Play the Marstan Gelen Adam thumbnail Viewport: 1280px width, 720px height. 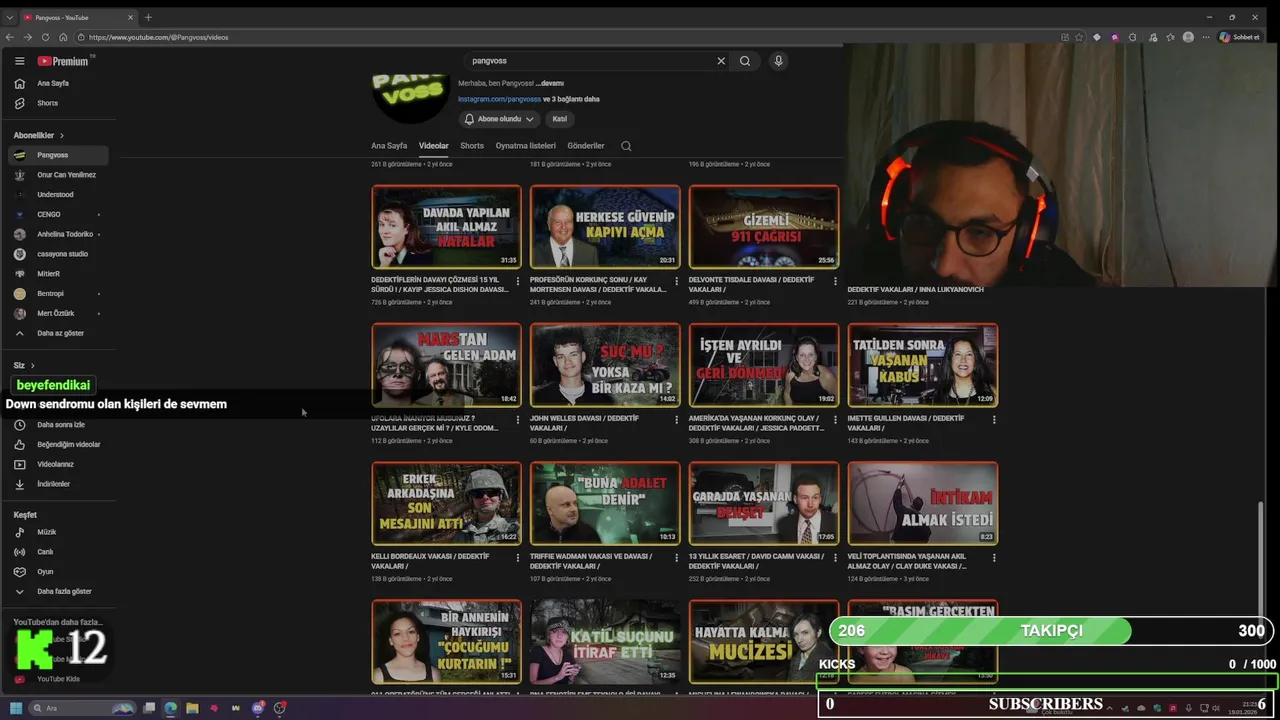[x=446, y=364]
